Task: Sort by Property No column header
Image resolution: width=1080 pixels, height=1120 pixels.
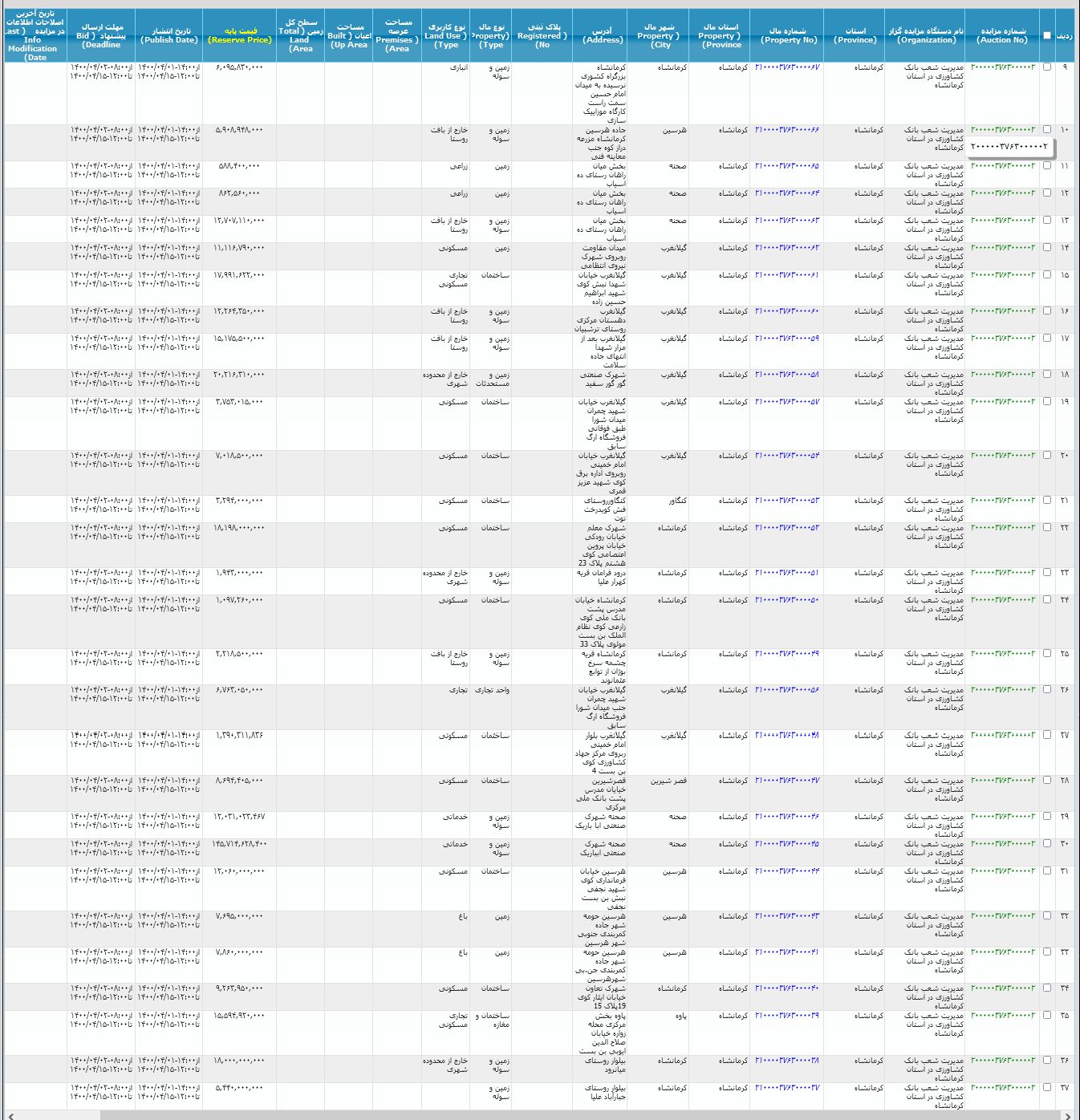Action: [788, 35]
